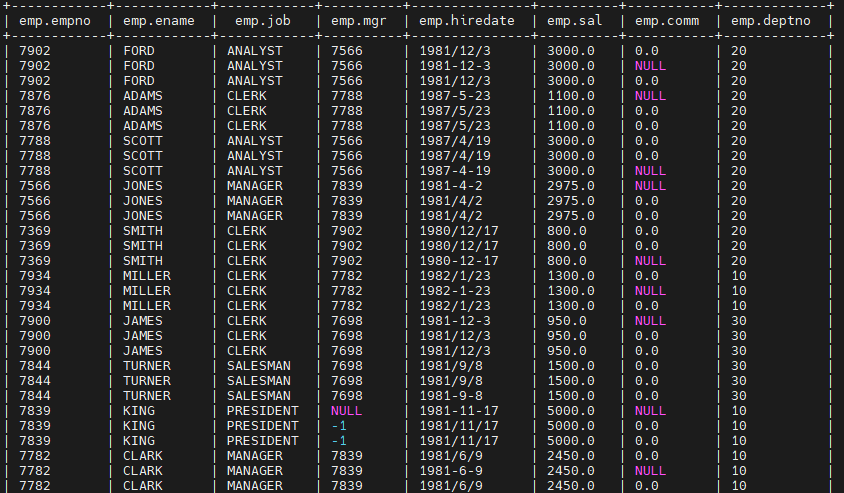Click NULL comm in the 1987-4-19 SCOTT row
Image resolution: width=844 pixels, height=493 pixels.
click(650, 171)
